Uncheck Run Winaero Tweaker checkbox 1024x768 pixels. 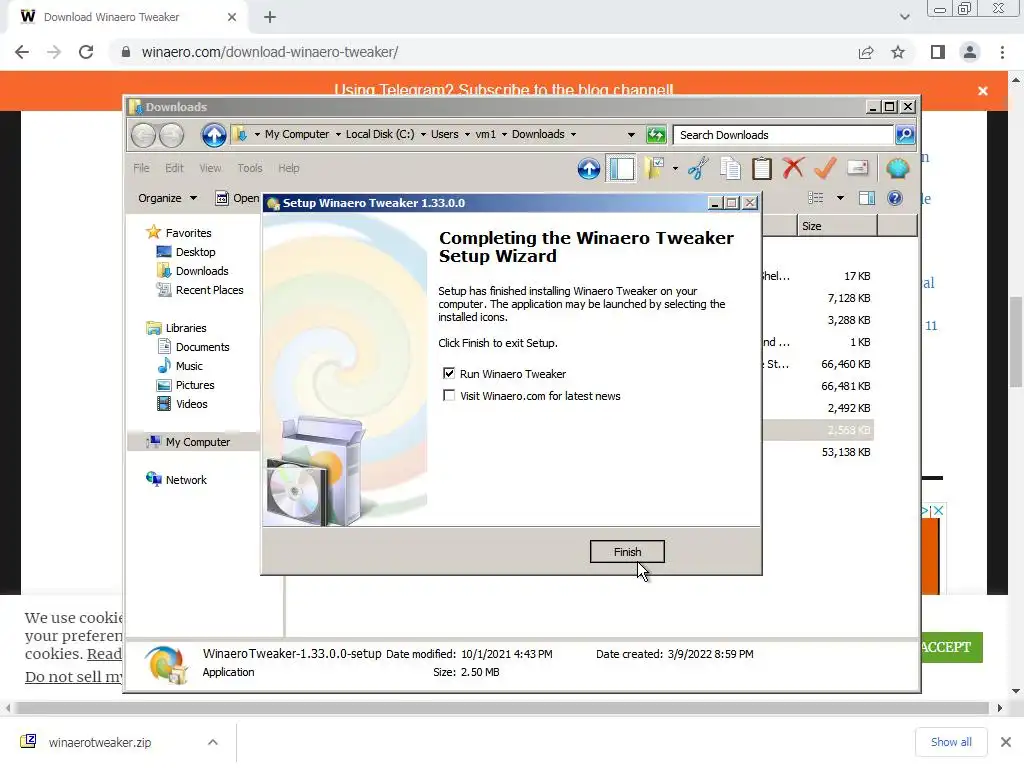pyautogui.click(x=449, y=374)
